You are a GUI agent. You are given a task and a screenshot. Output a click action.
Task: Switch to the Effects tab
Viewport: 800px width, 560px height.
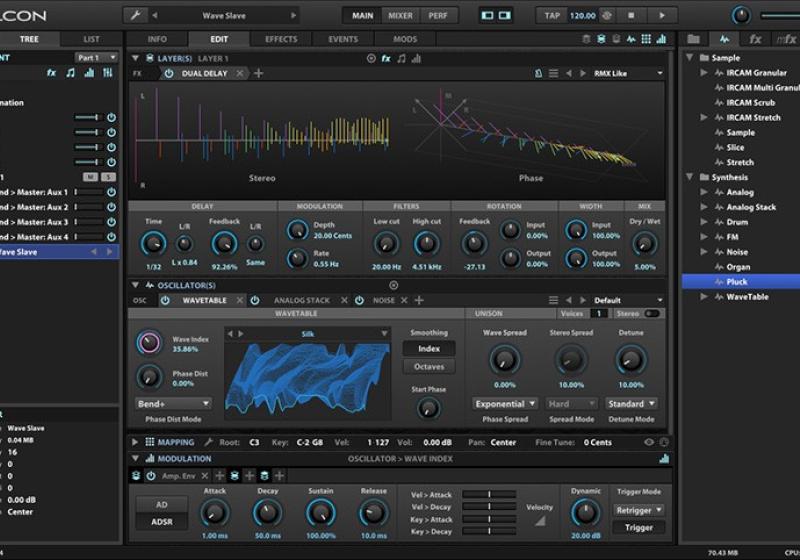click(281, 39)
